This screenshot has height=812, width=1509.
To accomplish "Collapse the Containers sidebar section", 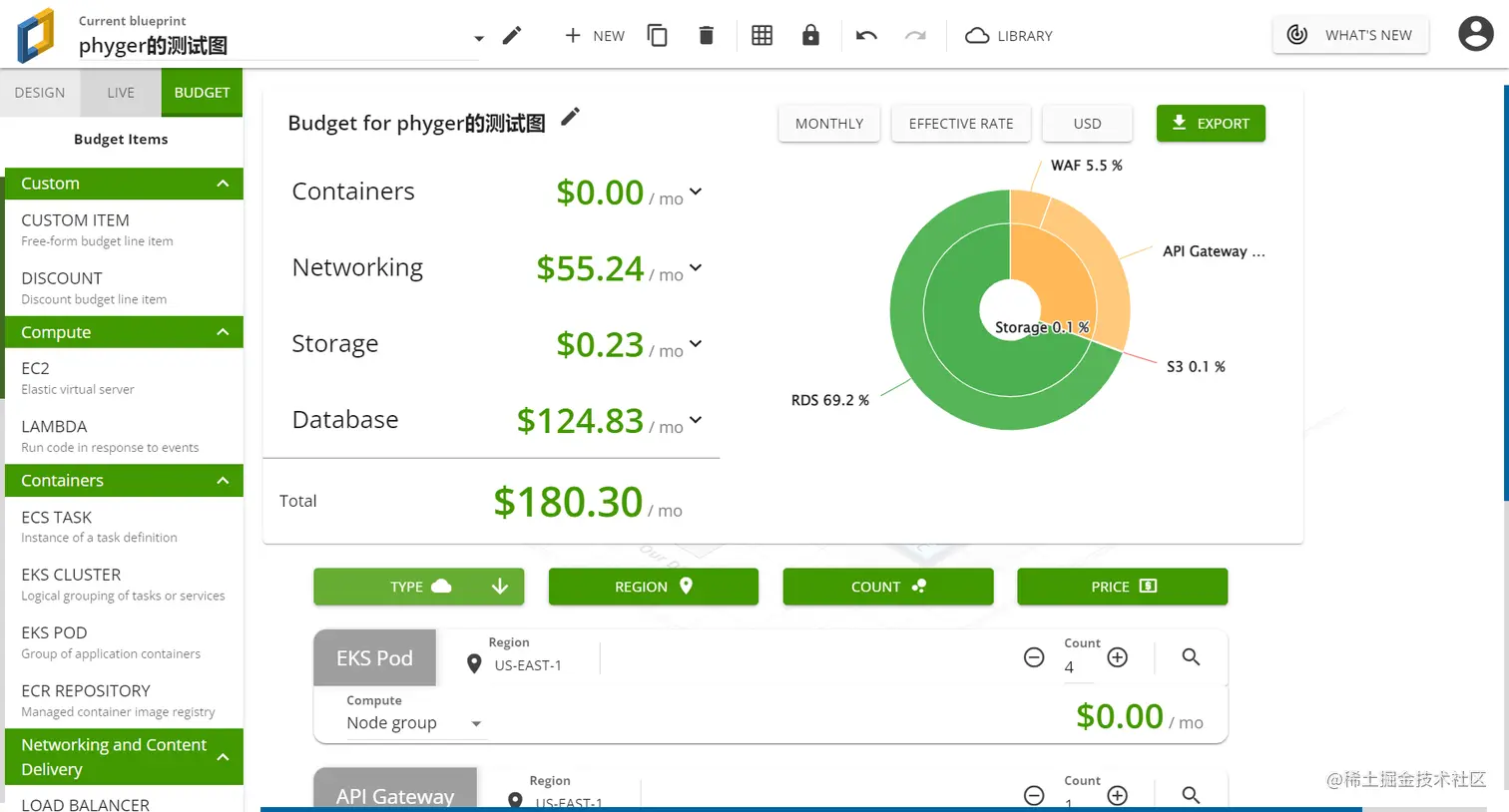I will tap(124, 481).
